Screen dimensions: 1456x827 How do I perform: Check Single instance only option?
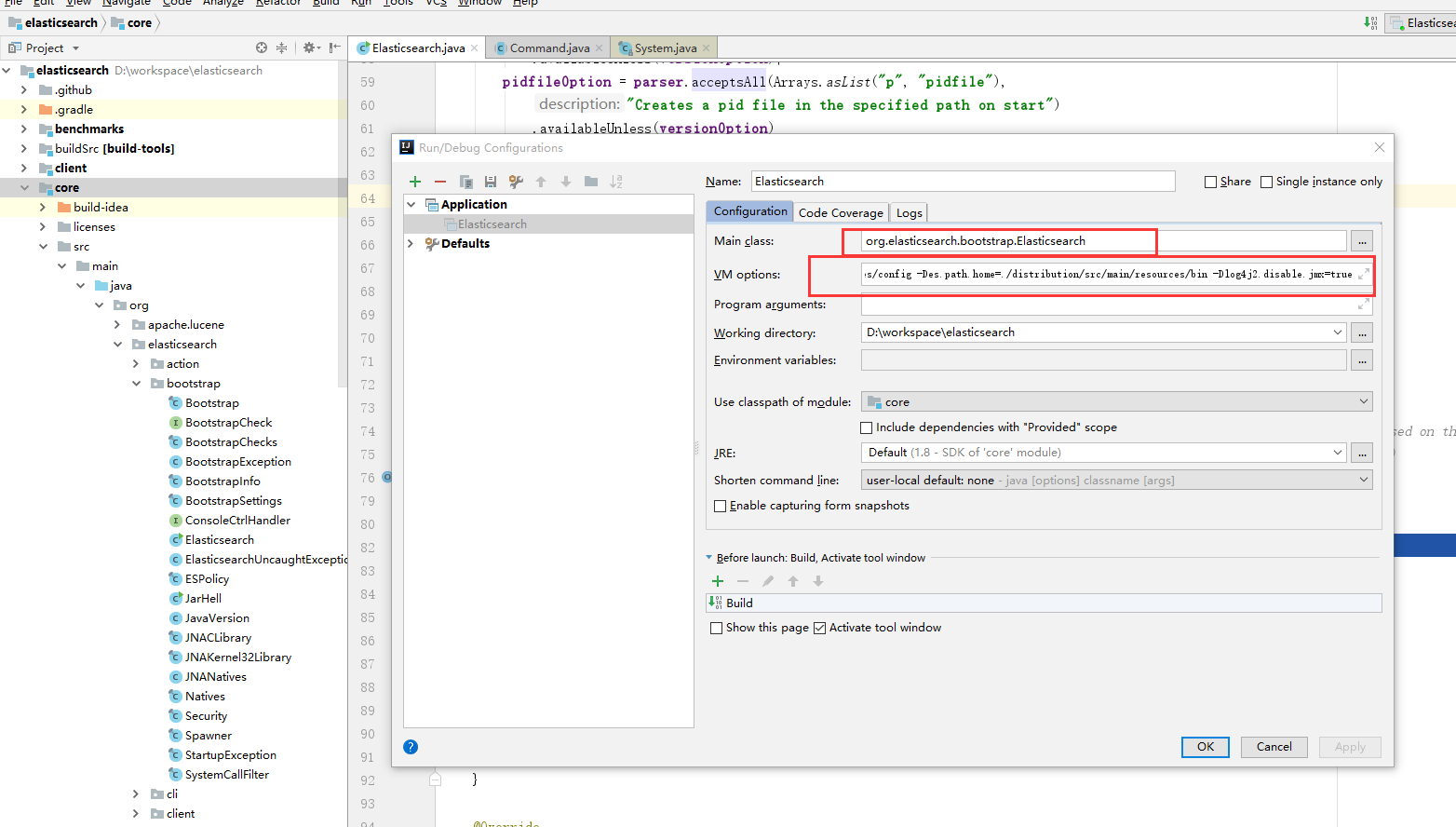click(1267, 183)
